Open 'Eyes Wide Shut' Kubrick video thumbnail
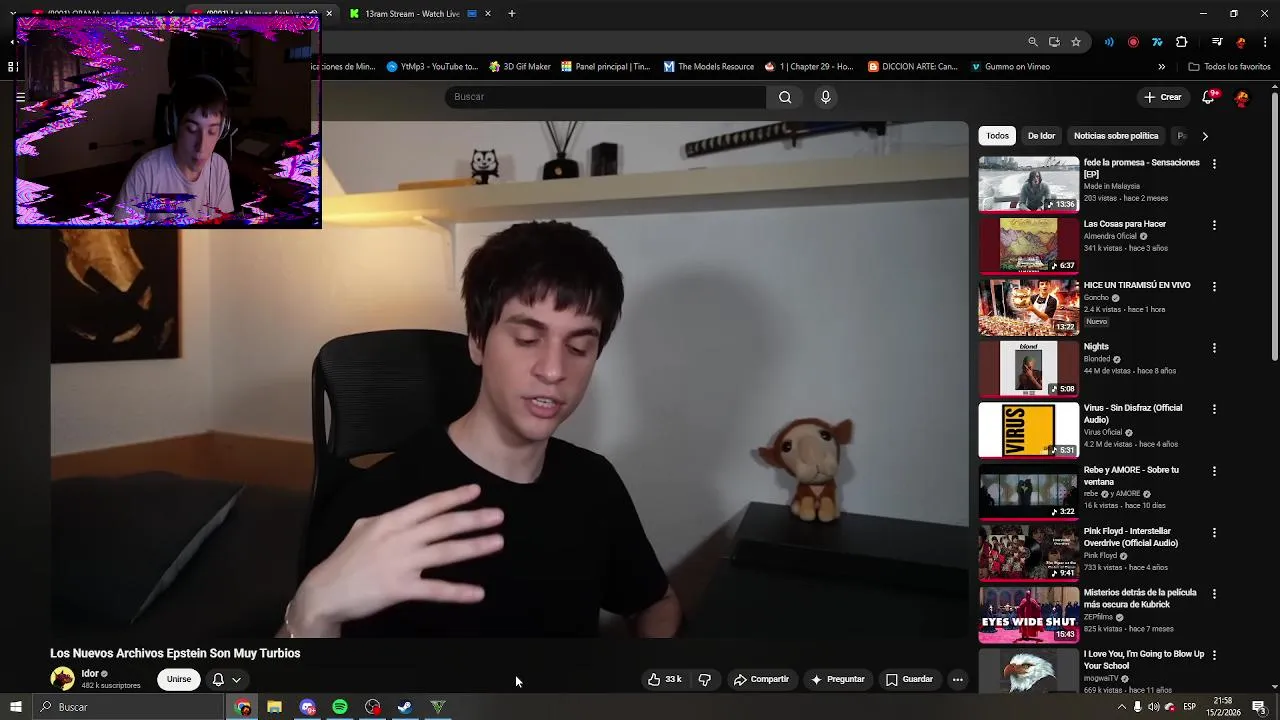The width and height of the screenshot is (1280, 720). click(x=1028, y=614)
